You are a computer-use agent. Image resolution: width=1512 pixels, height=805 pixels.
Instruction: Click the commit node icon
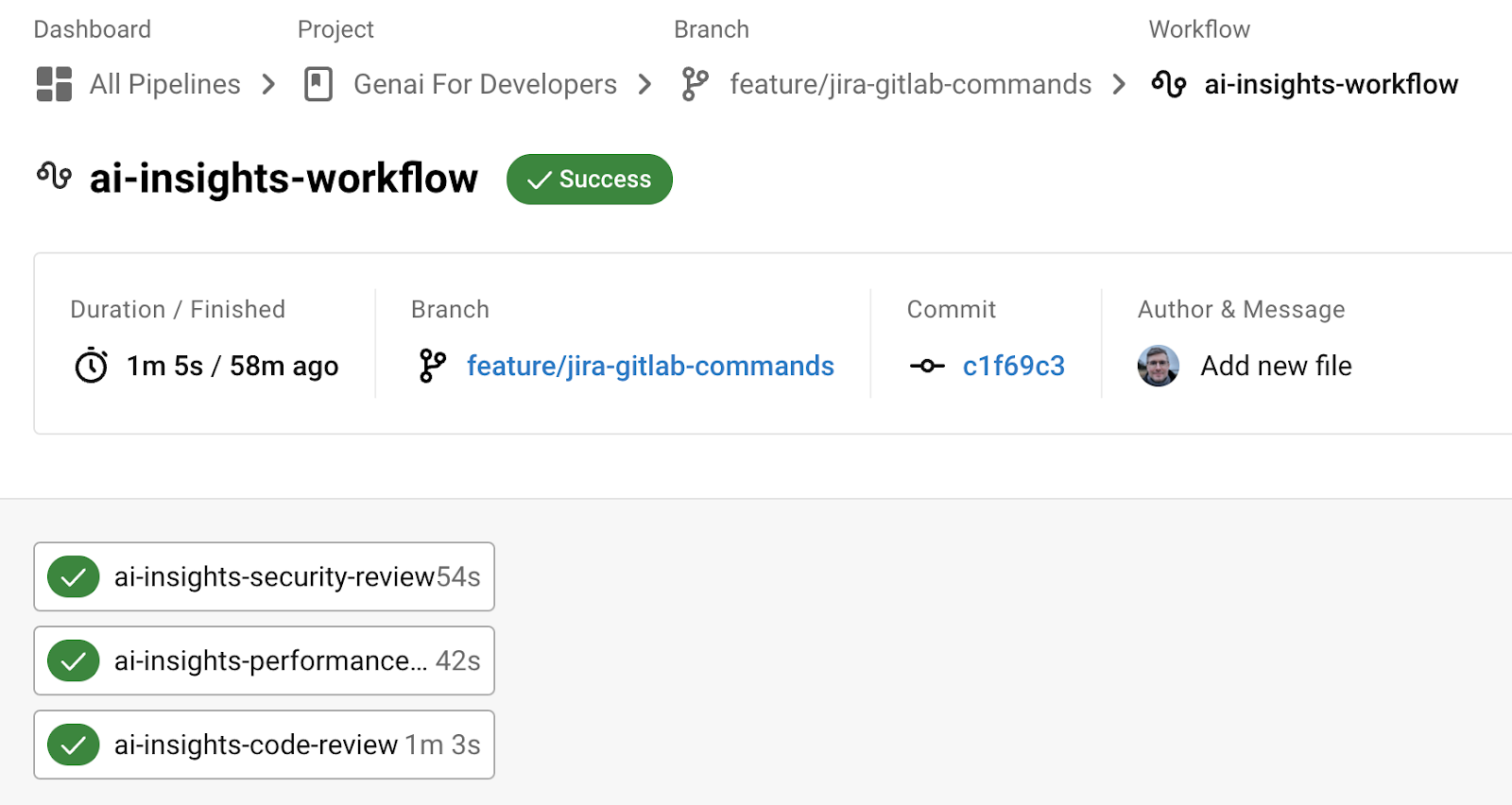[x=926, y=366]
